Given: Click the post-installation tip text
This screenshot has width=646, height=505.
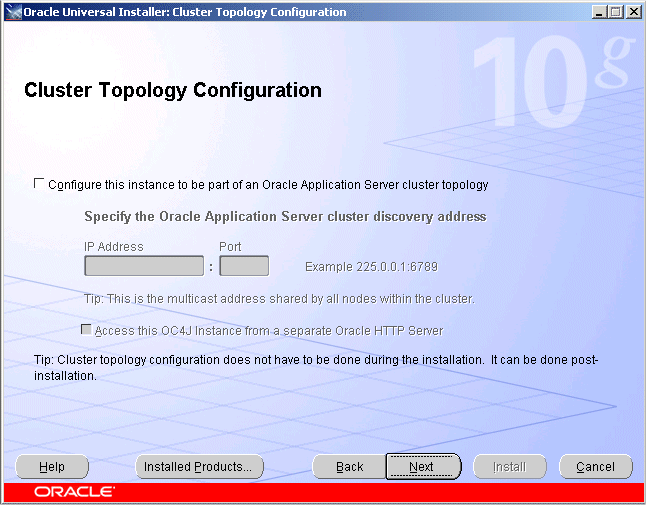Looking at the screenshot, I should (x=316, y=367).
